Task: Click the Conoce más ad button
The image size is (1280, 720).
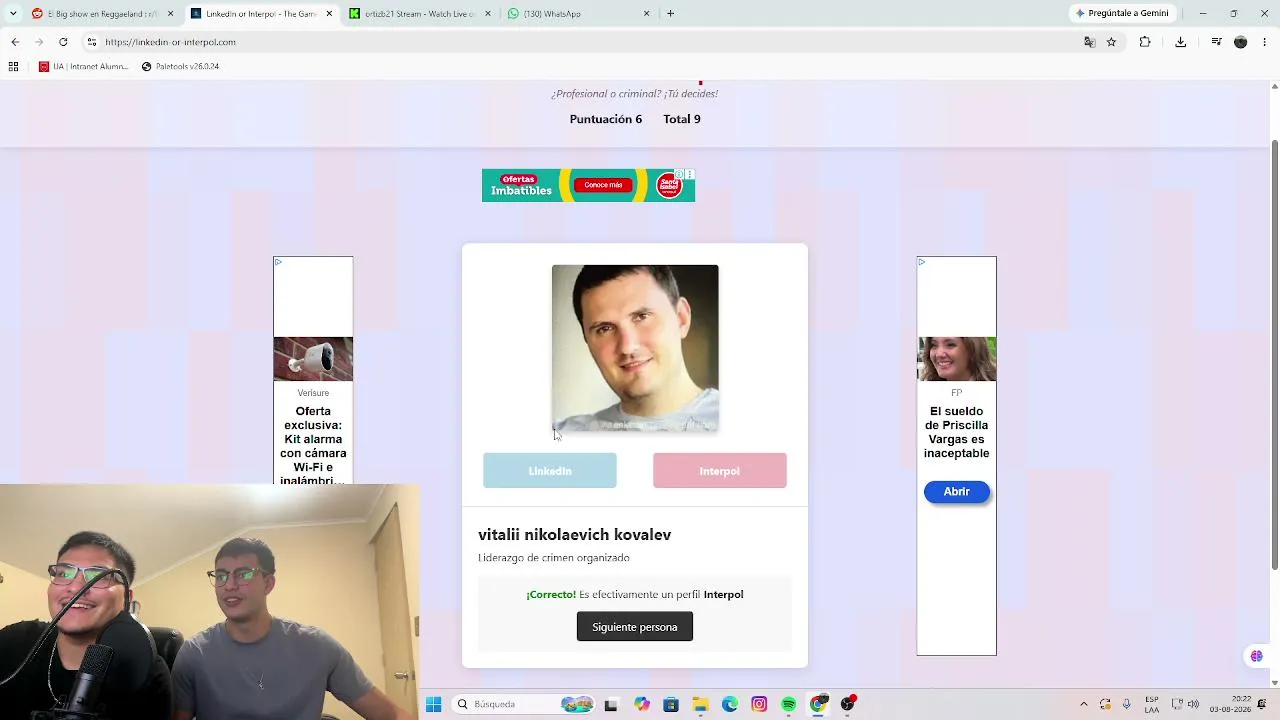Action: point(603,185)
